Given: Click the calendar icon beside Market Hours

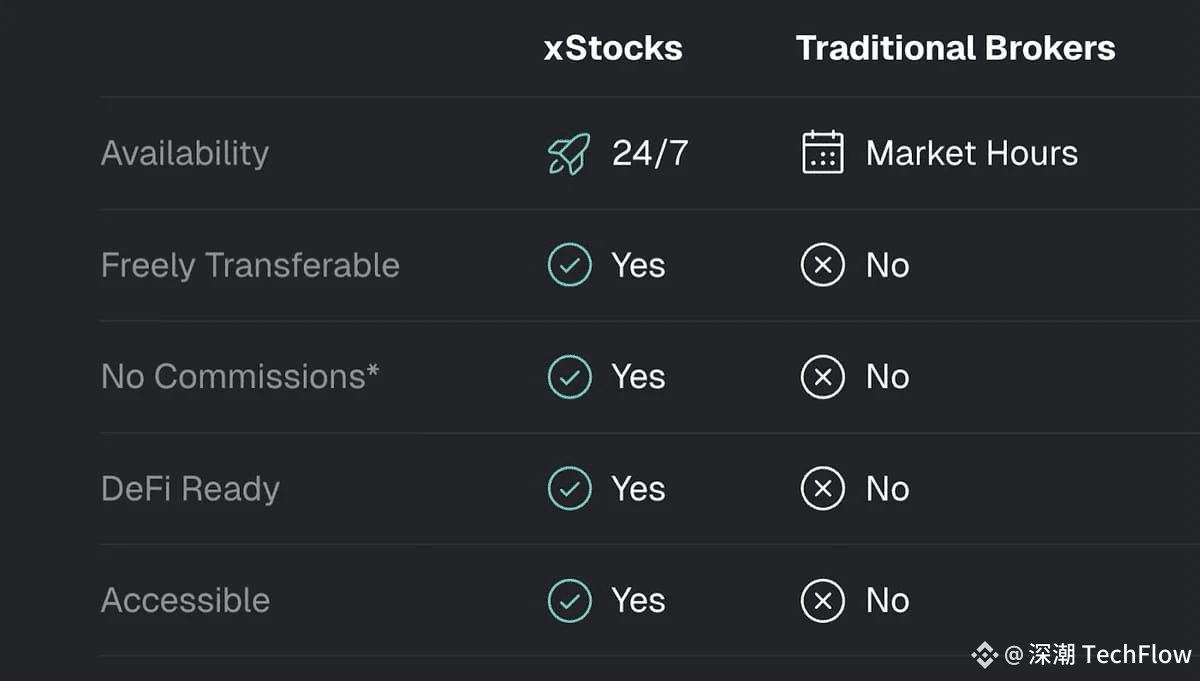Looking at the screenshot, I should point(823,153).
